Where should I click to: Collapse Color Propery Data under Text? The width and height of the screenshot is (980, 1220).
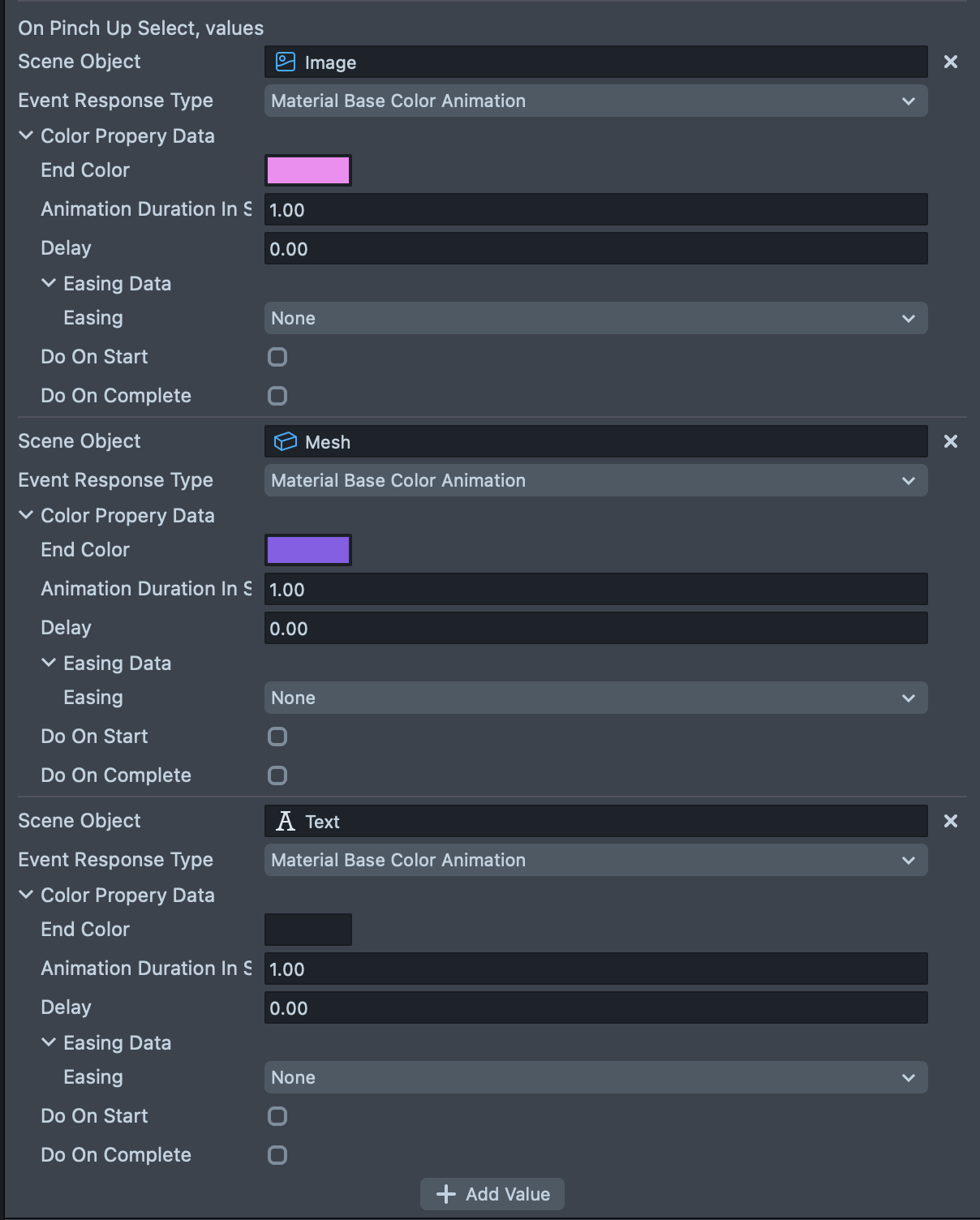point(26,895)
